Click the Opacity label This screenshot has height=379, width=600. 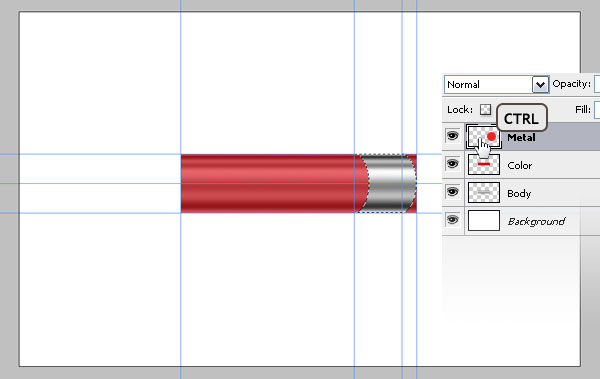point(571,84)
